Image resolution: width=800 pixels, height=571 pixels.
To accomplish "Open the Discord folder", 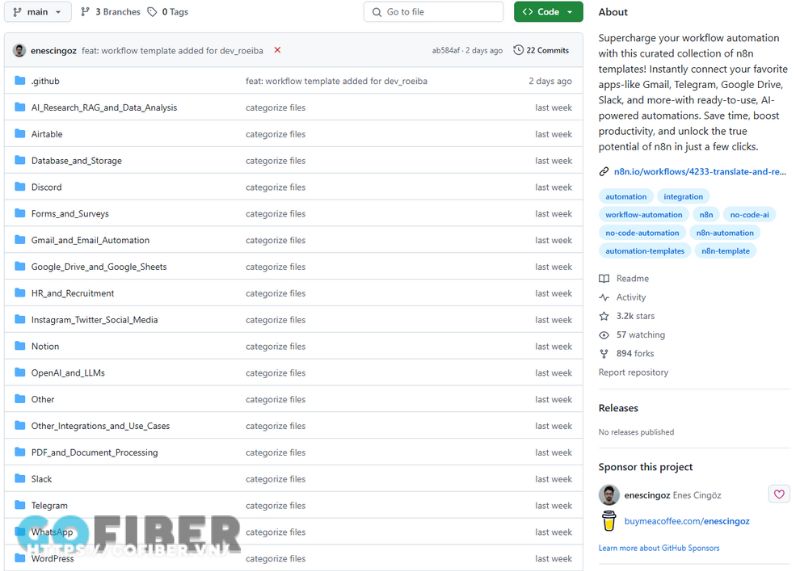I will (46, 187).
